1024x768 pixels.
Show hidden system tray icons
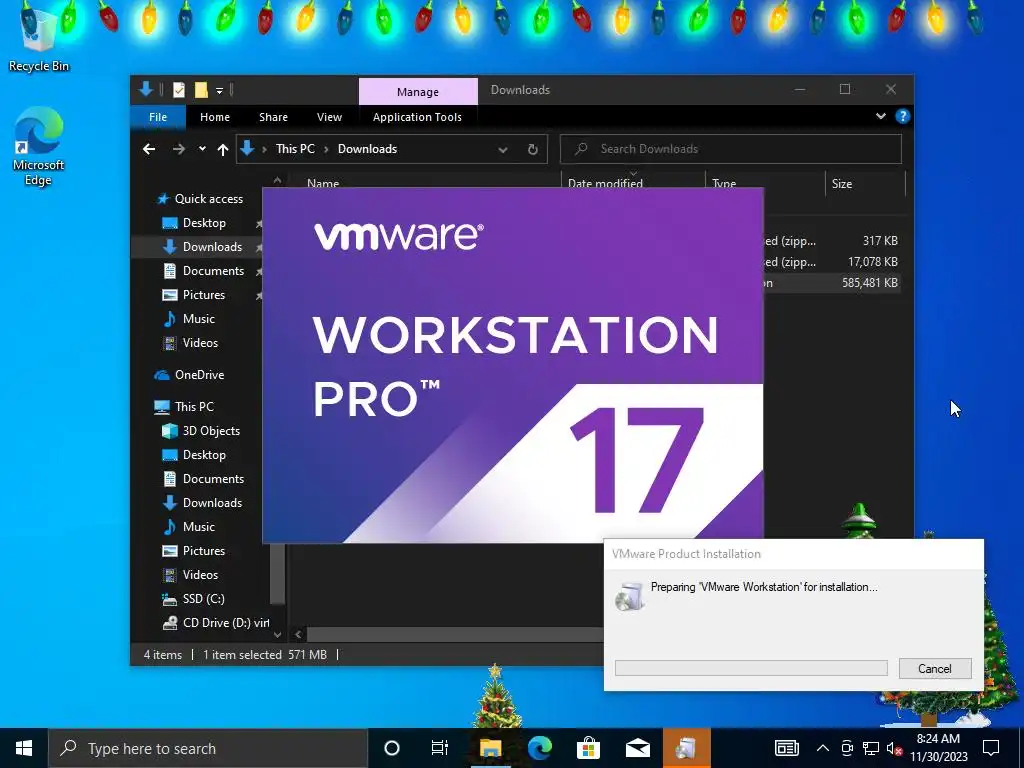[x=823, y=748]
